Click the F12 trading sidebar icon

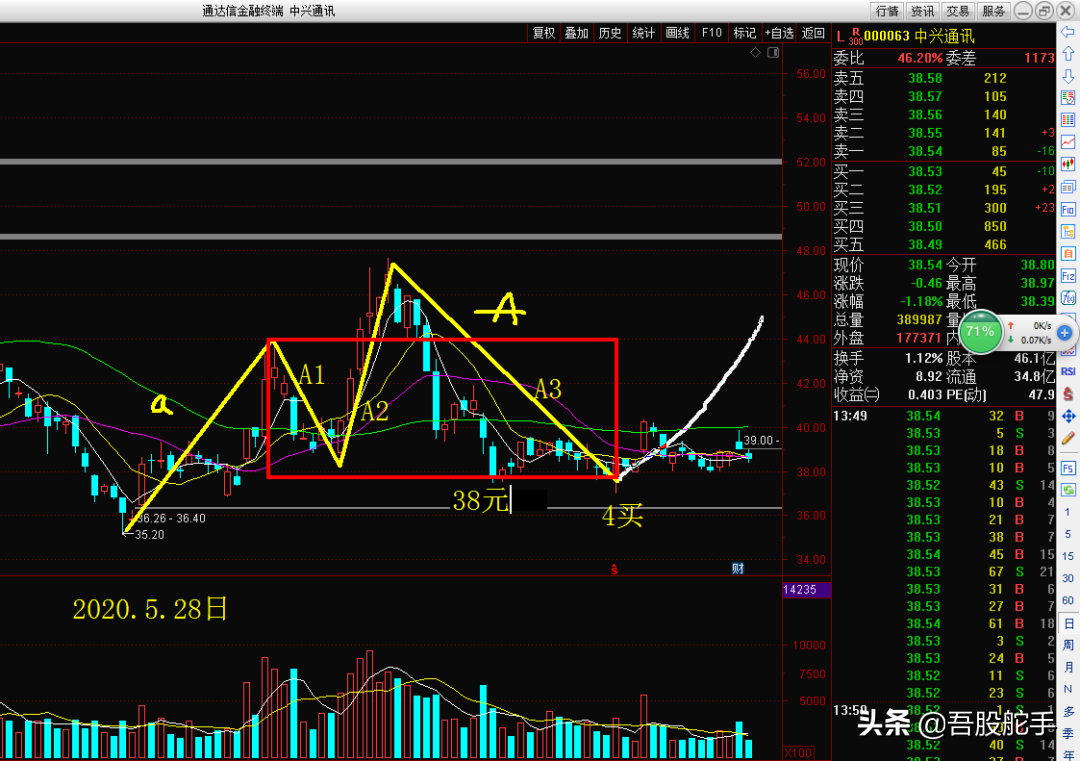1068,276
